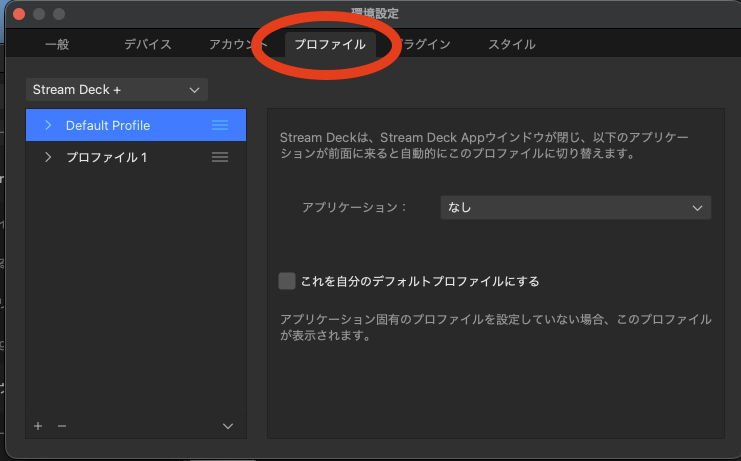Image resolution: width=741 pixels, height=461 pixels.
Task: Select the アカウント tab
Action: pyautogui.click(x=238, y=44)
